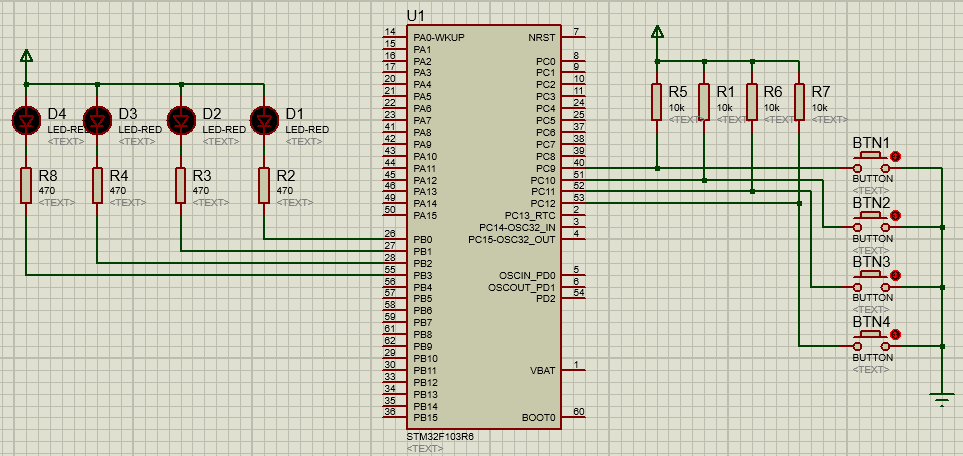Screen dimensions: 963x456
Task: Click the PA13 pin label
Action: pos(425,192)
